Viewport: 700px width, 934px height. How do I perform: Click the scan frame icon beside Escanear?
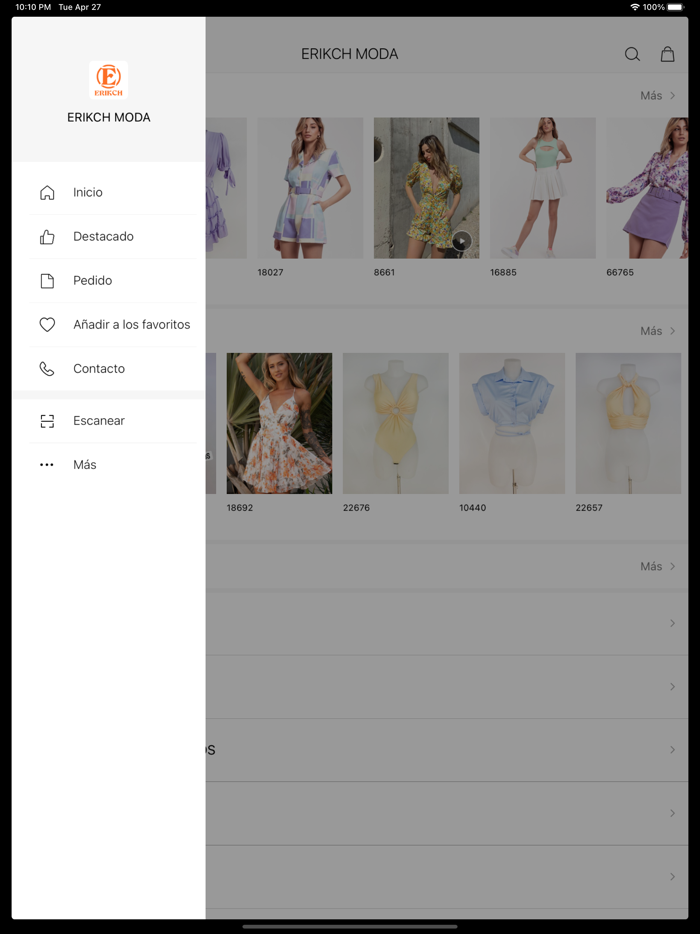click(47, 421)
